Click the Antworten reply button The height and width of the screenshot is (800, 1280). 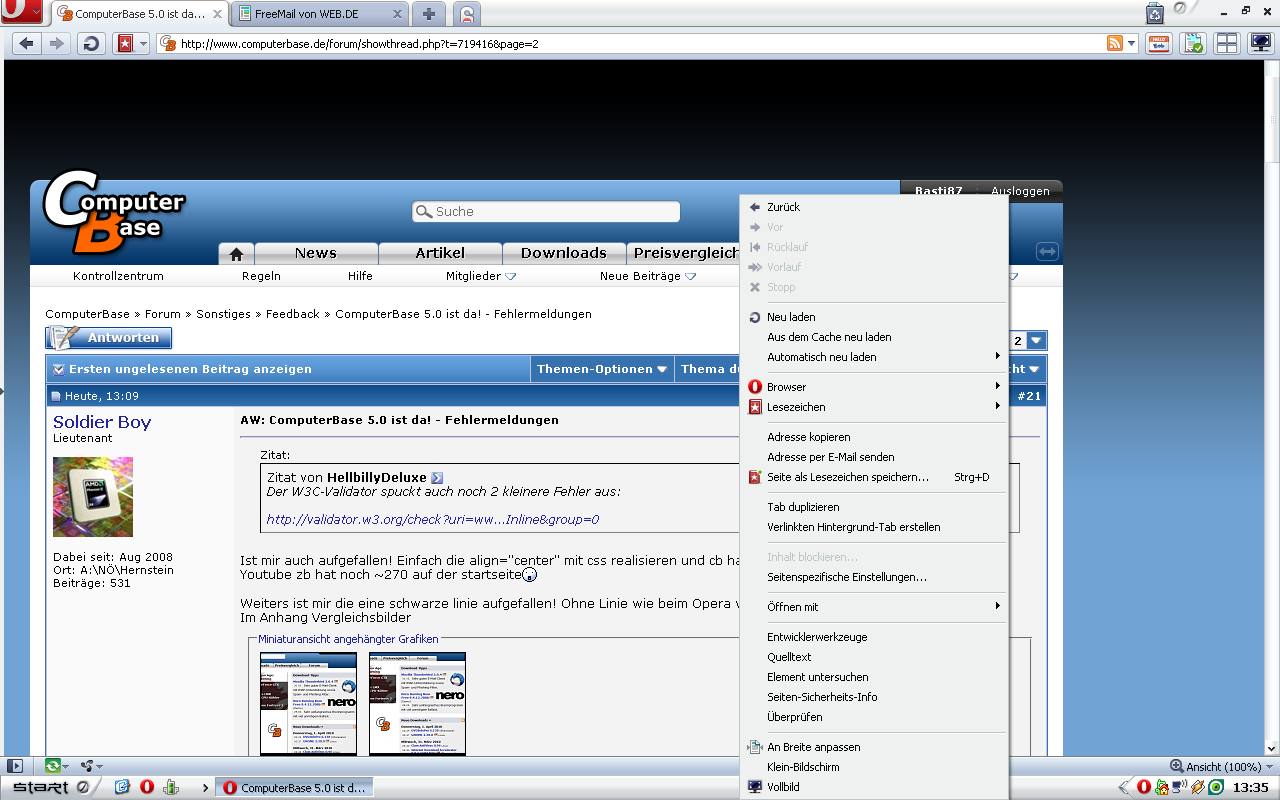pyautogui.click(x=109, y=338)
